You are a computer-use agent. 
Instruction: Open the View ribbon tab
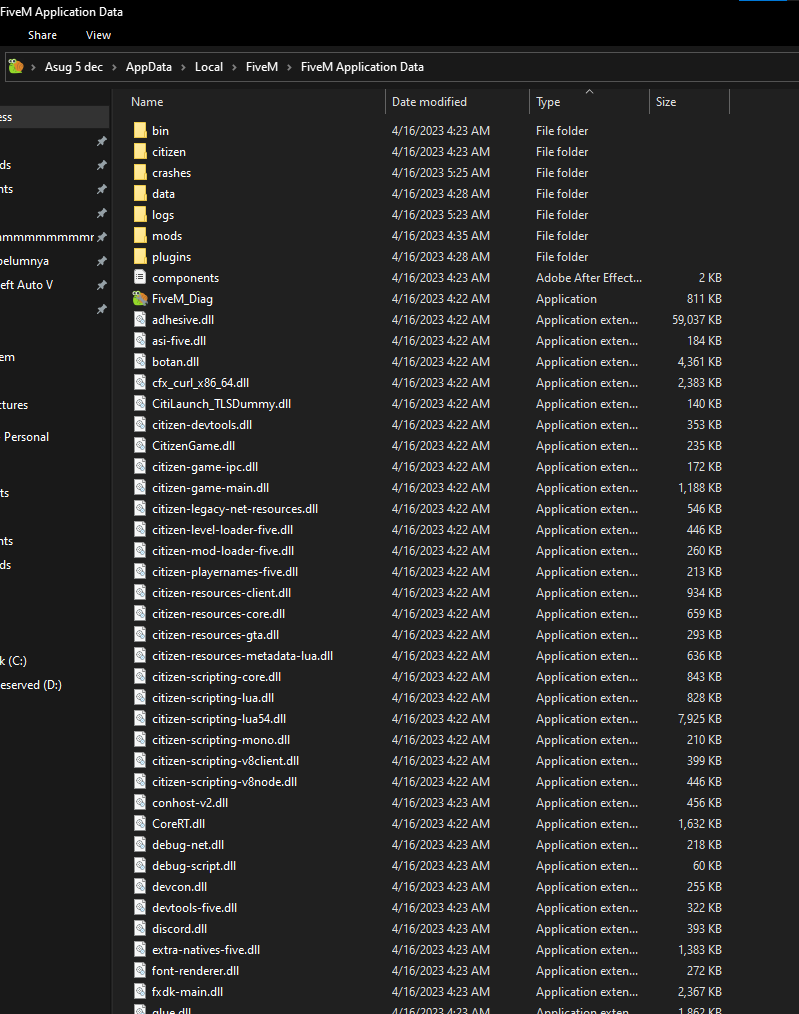coord(98,35)
